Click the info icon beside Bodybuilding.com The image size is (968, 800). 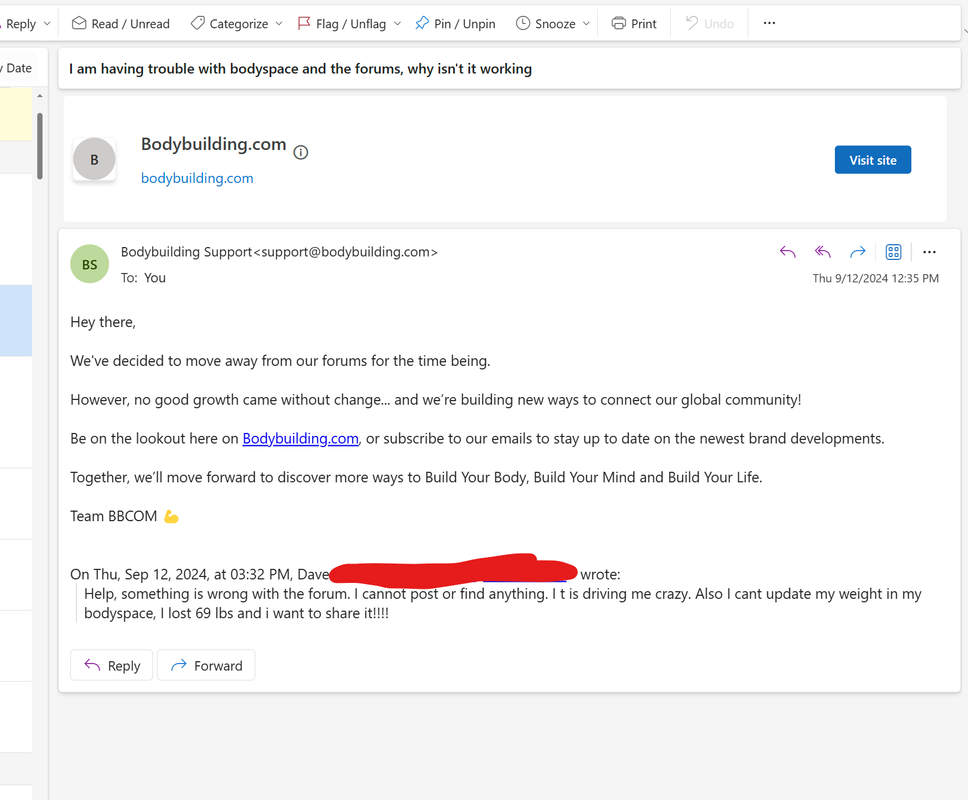point(301,152)
